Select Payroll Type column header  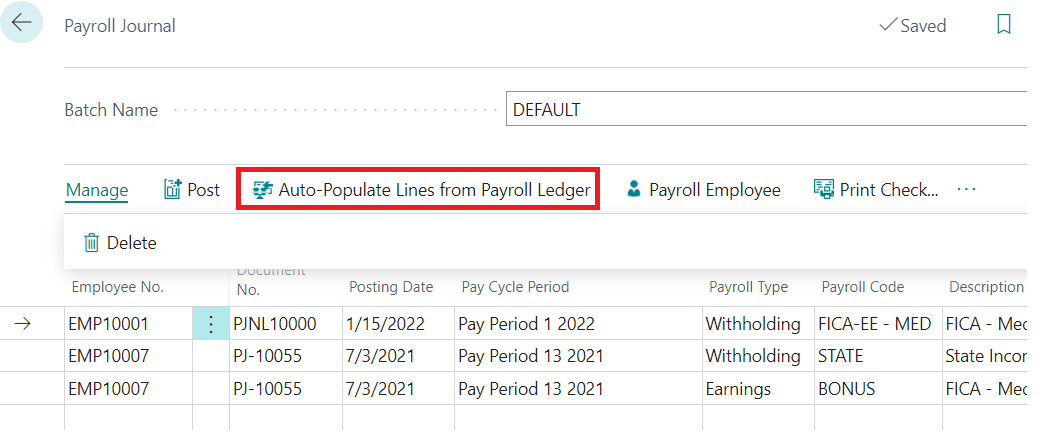pos(748,287)
